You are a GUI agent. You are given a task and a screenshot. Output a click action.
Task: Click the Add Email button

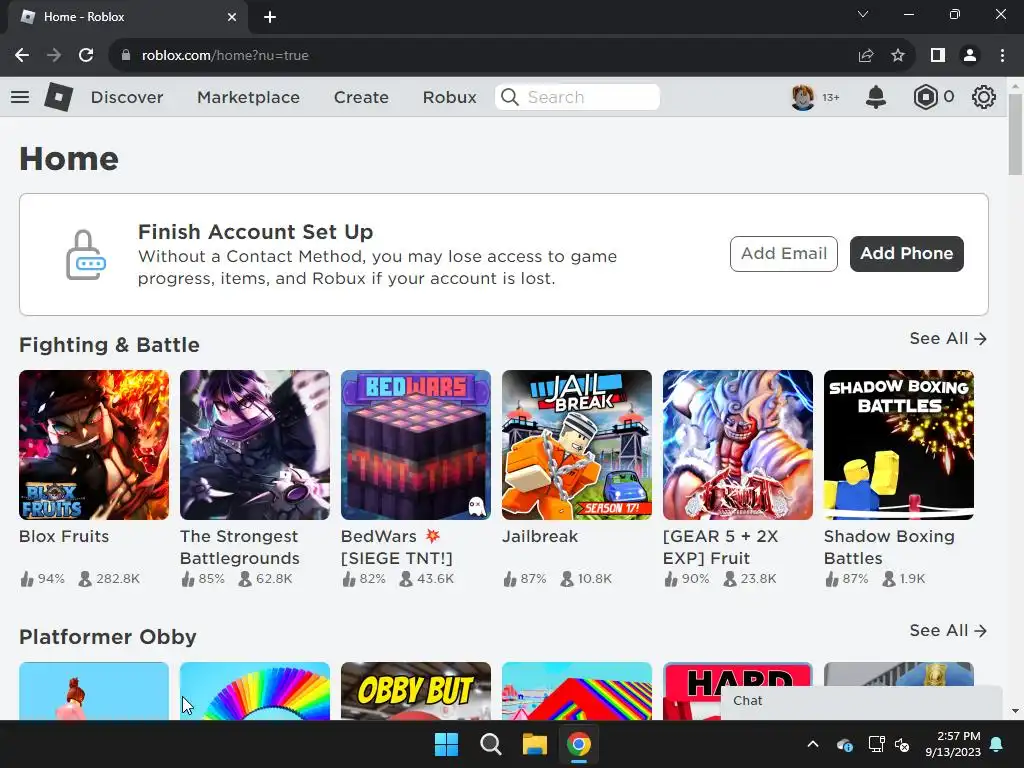[x=784, y=253]
